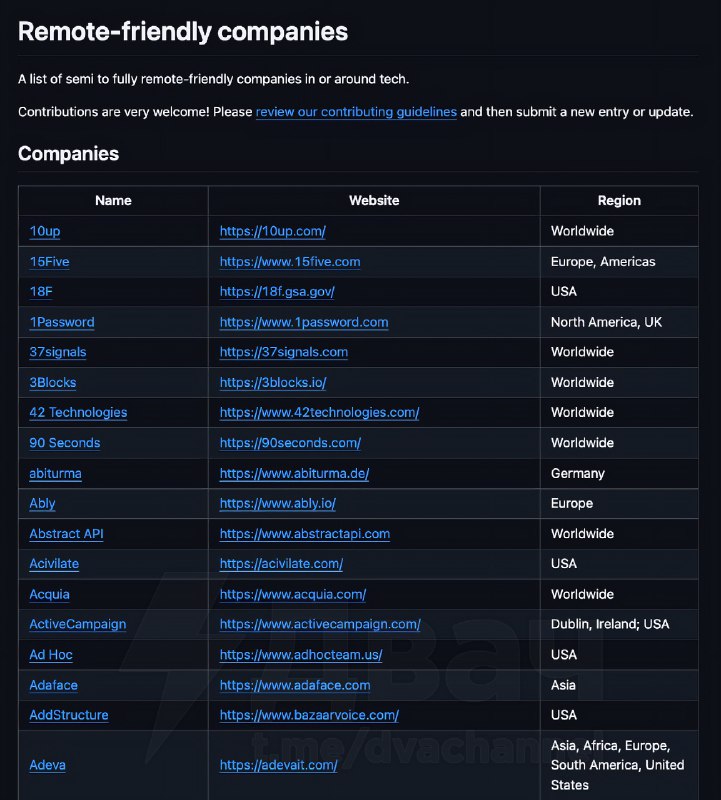Open the Acquia company name link
This screenshot has width=721, height=800.
49,594
